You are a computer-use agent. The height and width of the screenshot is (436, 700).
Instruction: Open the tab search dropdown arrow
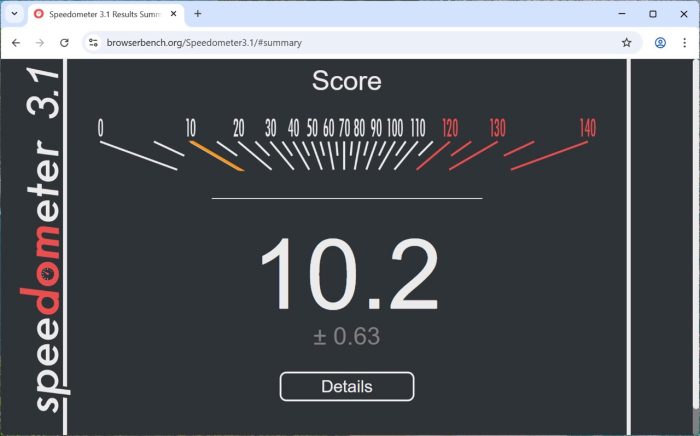coord(14,14)
